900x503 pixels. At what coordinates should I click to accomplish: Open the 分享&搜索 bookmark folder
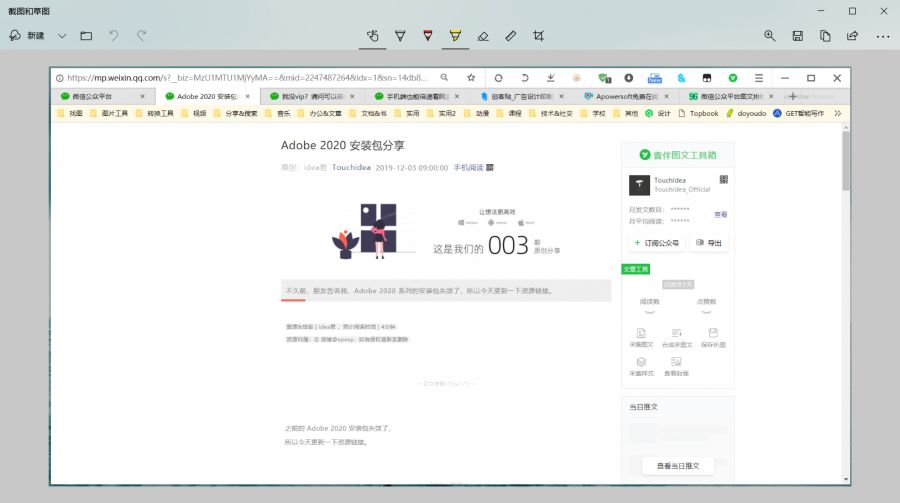pyautogui.click(x=235, y=114)
